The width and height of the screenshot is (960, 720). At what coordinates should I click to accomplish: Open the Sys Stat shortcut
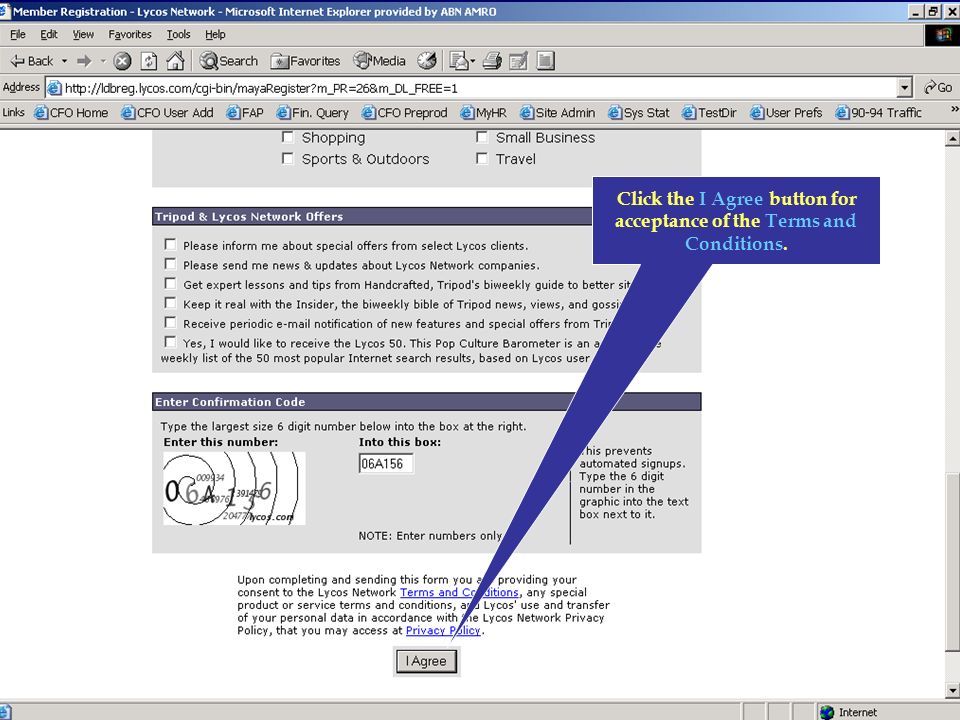pos(639,113)
